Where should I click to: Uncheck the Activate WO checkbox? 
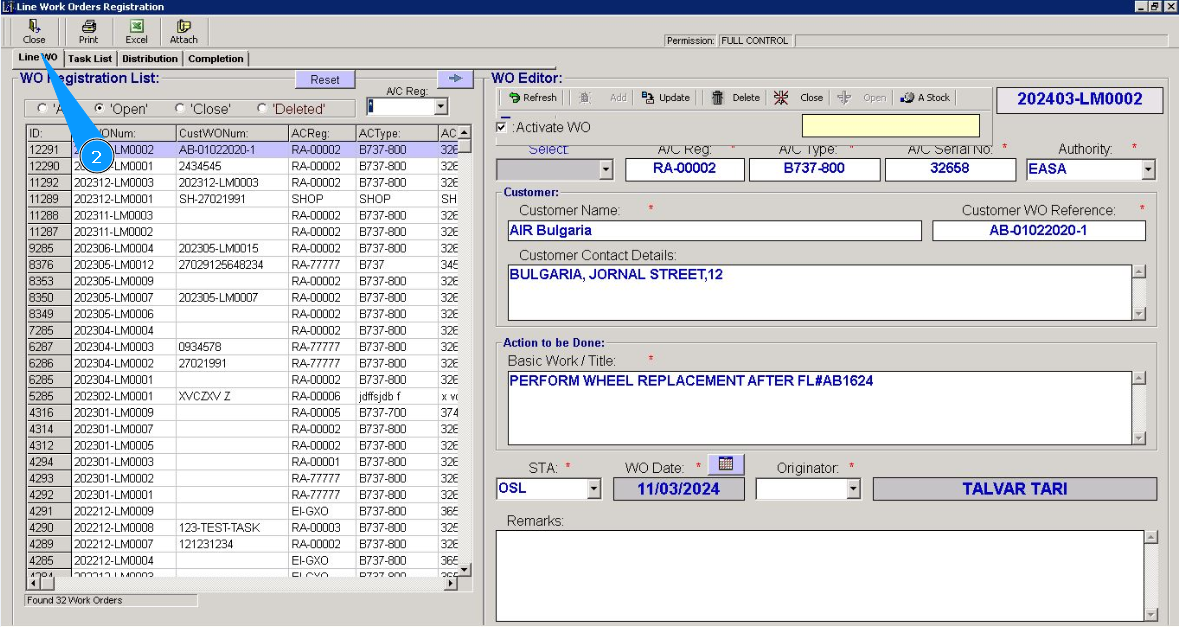coord(502,127)
